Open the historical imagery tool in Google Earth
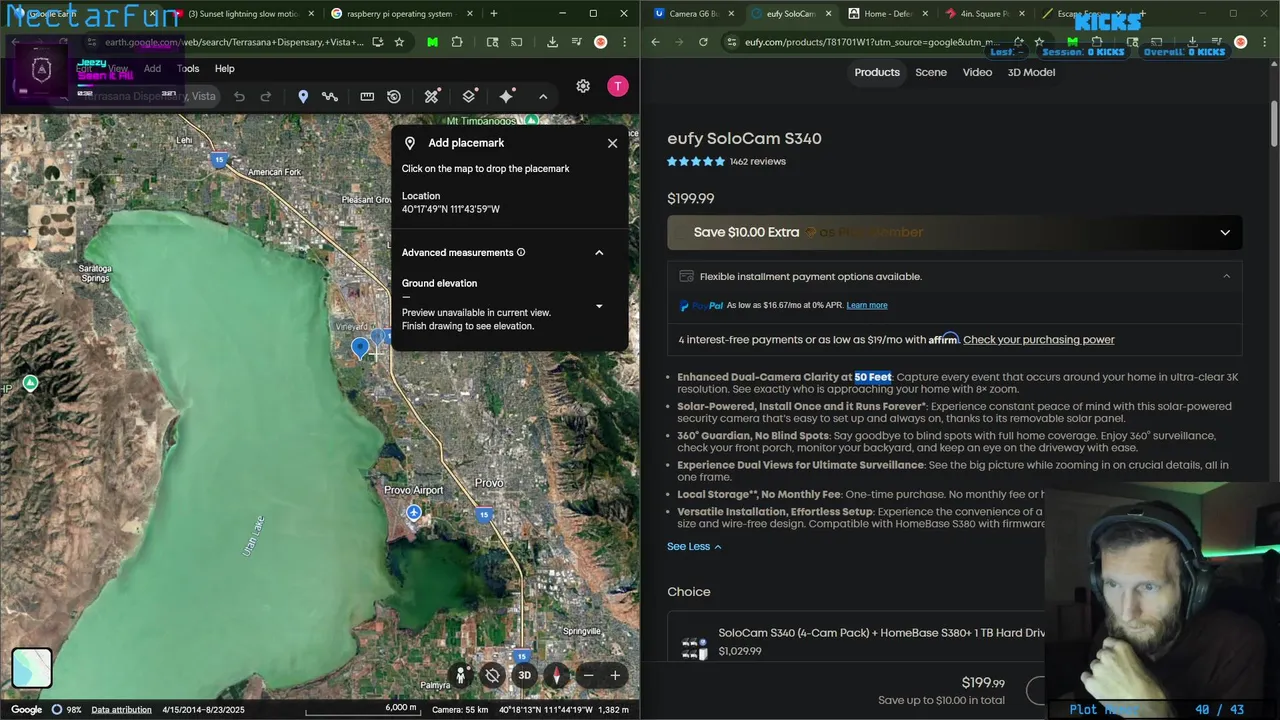 click(394, 96)
